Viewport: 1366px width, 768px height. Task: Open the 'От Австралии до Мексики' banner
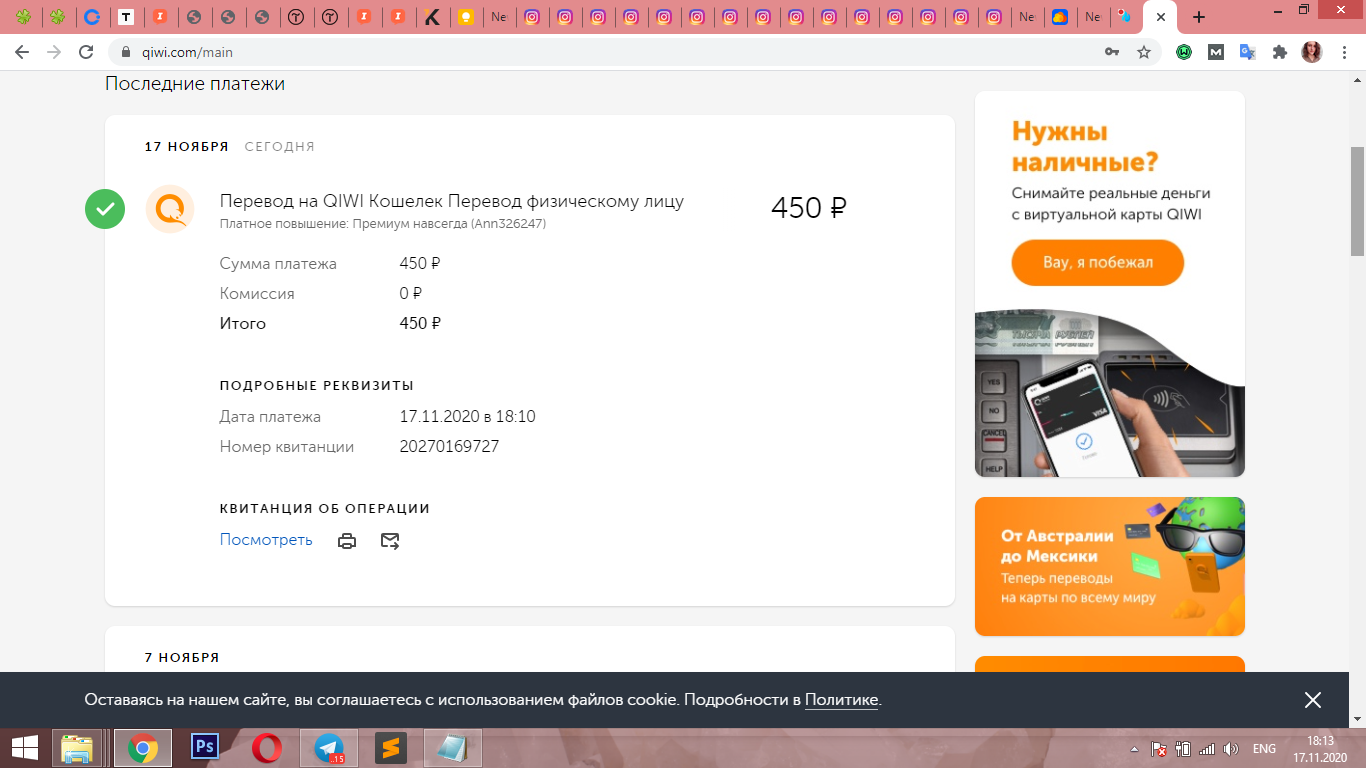point(1110,567)
